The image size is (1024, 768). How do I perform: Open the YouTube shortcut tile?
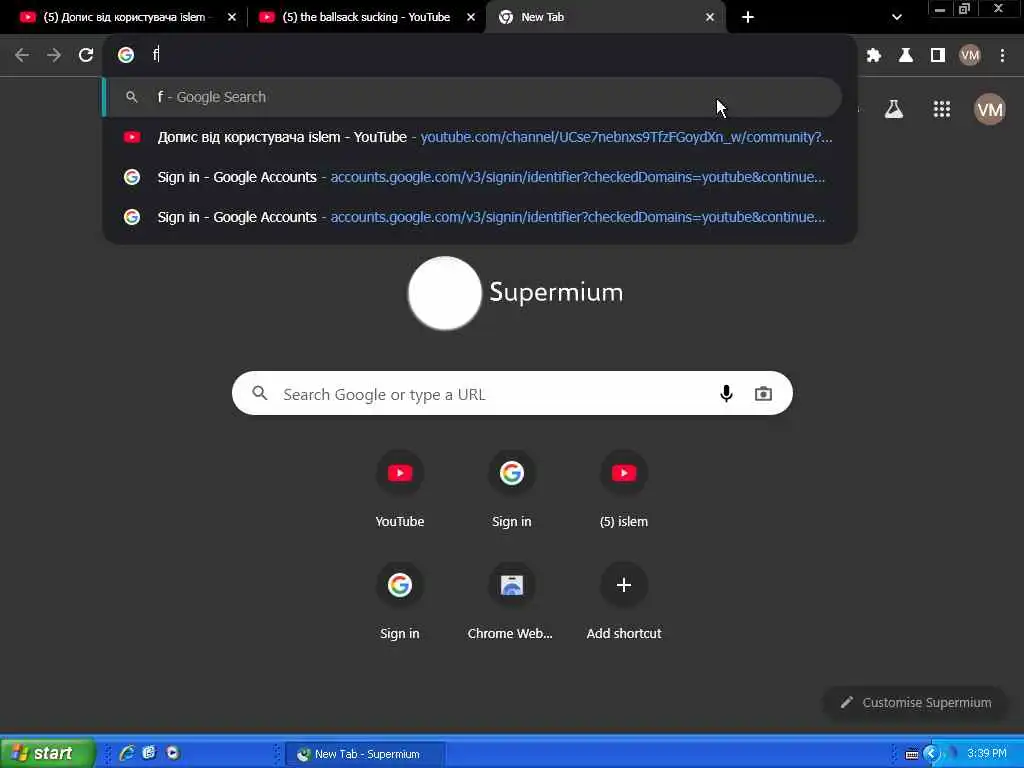pos(400,488)
